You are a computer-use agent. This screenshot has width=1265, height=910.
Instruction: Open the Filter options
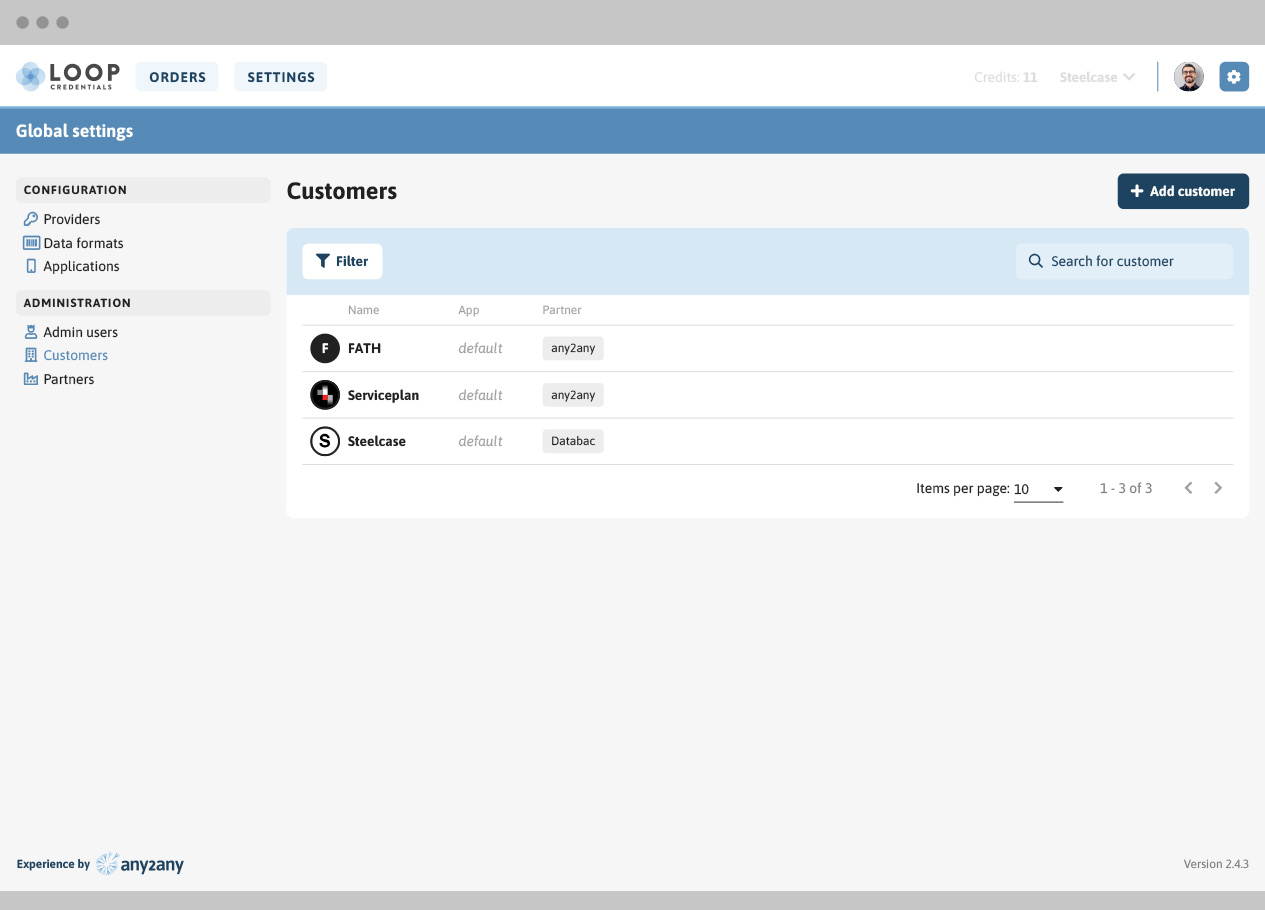click(x=342, y=261)
